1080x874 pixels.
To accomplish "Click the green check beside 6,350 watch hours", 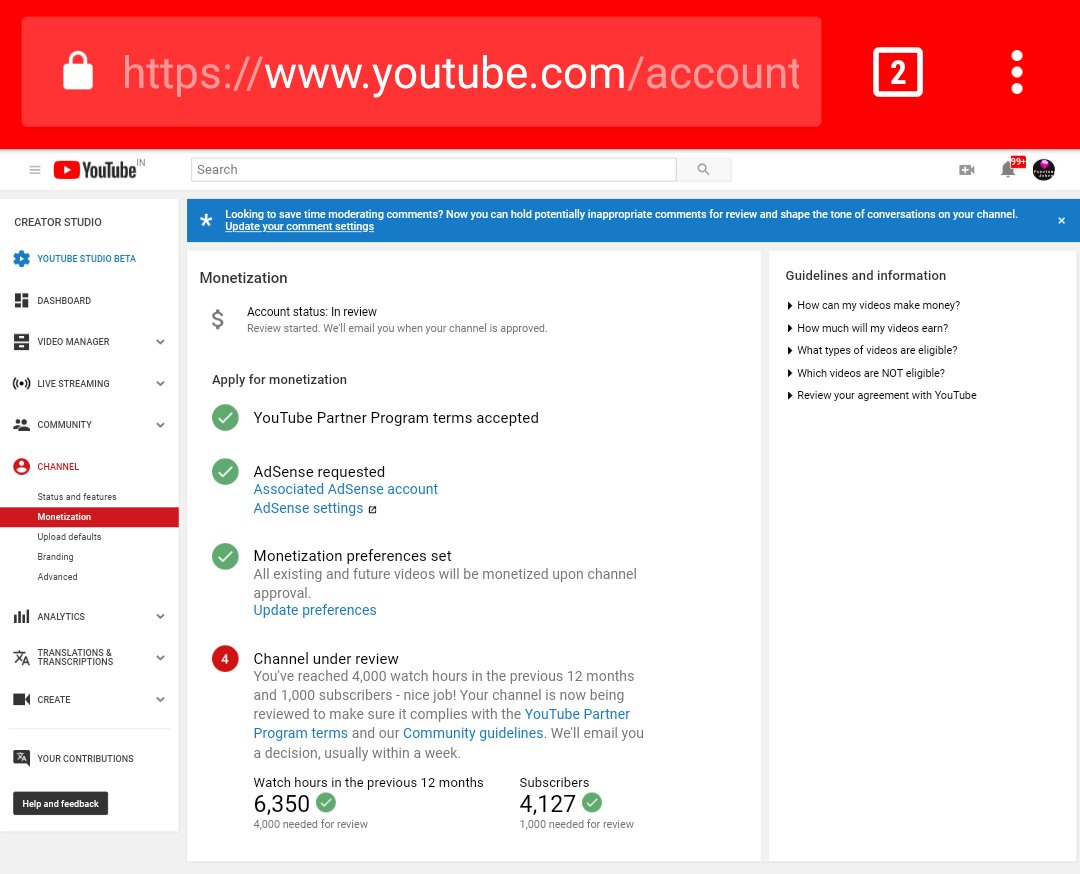I will (326, 802).
